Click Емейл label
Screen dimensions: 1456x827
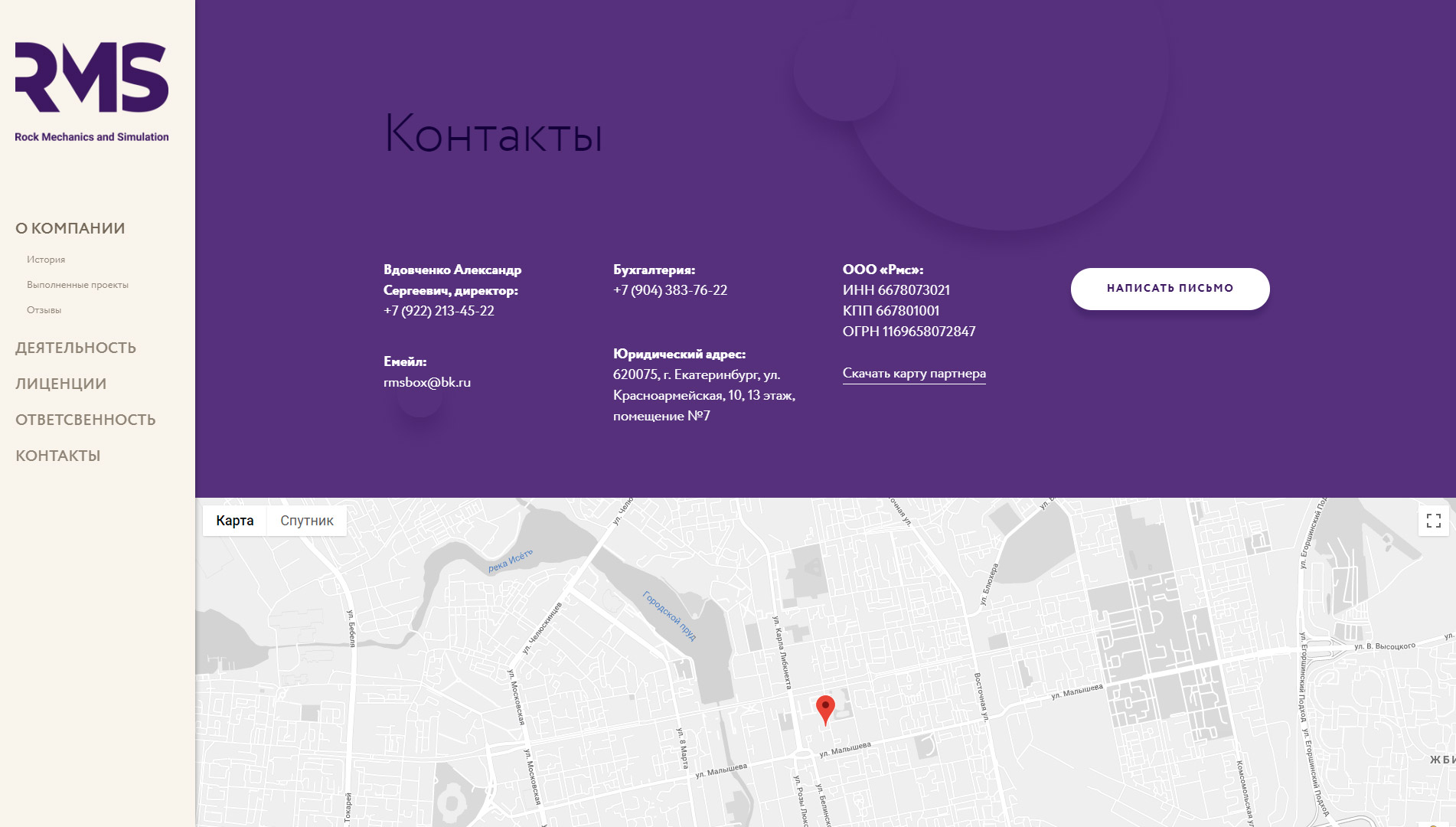click(405, 361)
